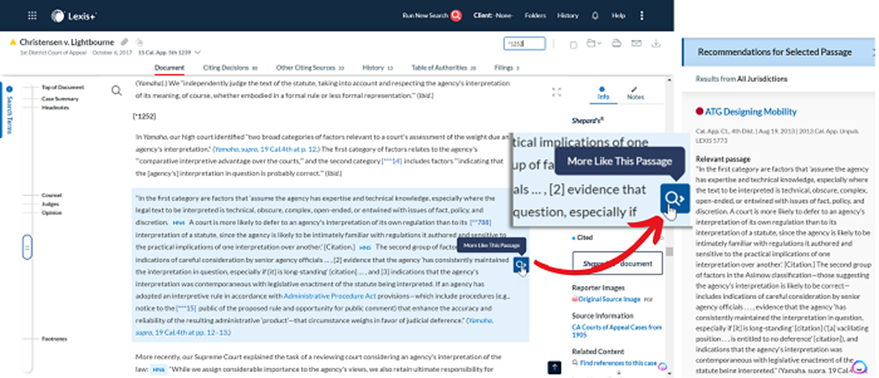Open Folders in the top bar
The height and width of the screenshot is (378, 879).
pos(535,16)
